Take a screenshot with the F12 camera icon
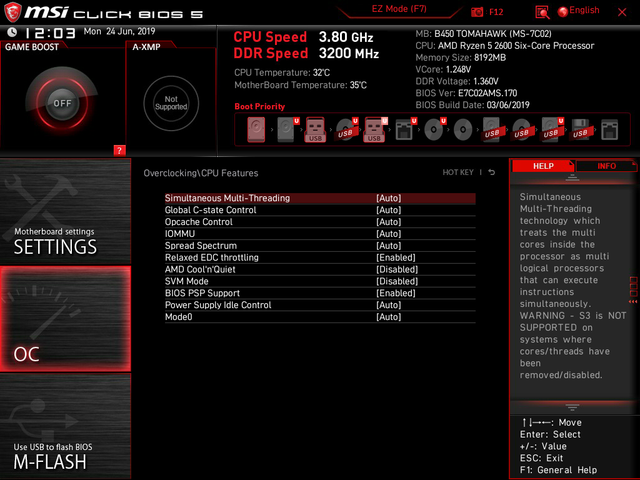Viewport: 640px width, 480px height. 477,12
